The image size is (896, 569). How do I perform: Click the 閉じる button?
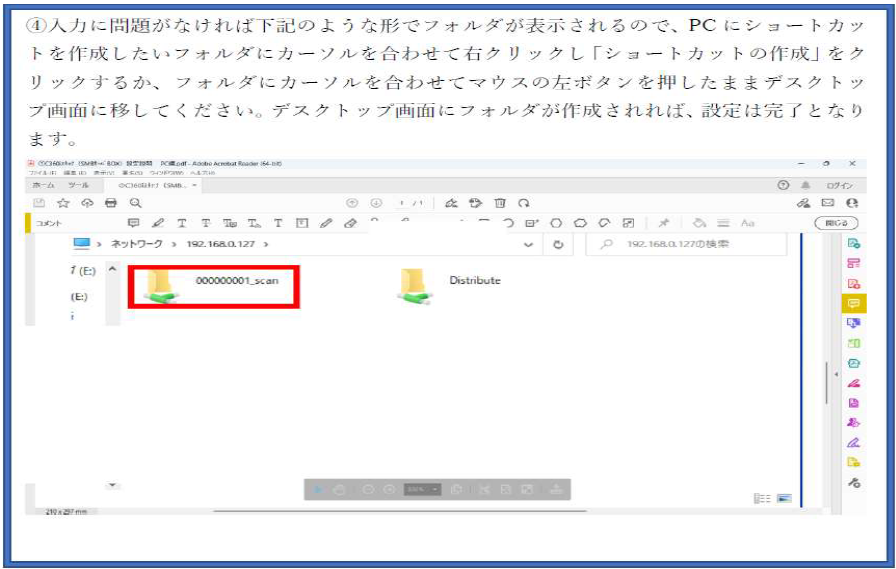pos(835,223)
